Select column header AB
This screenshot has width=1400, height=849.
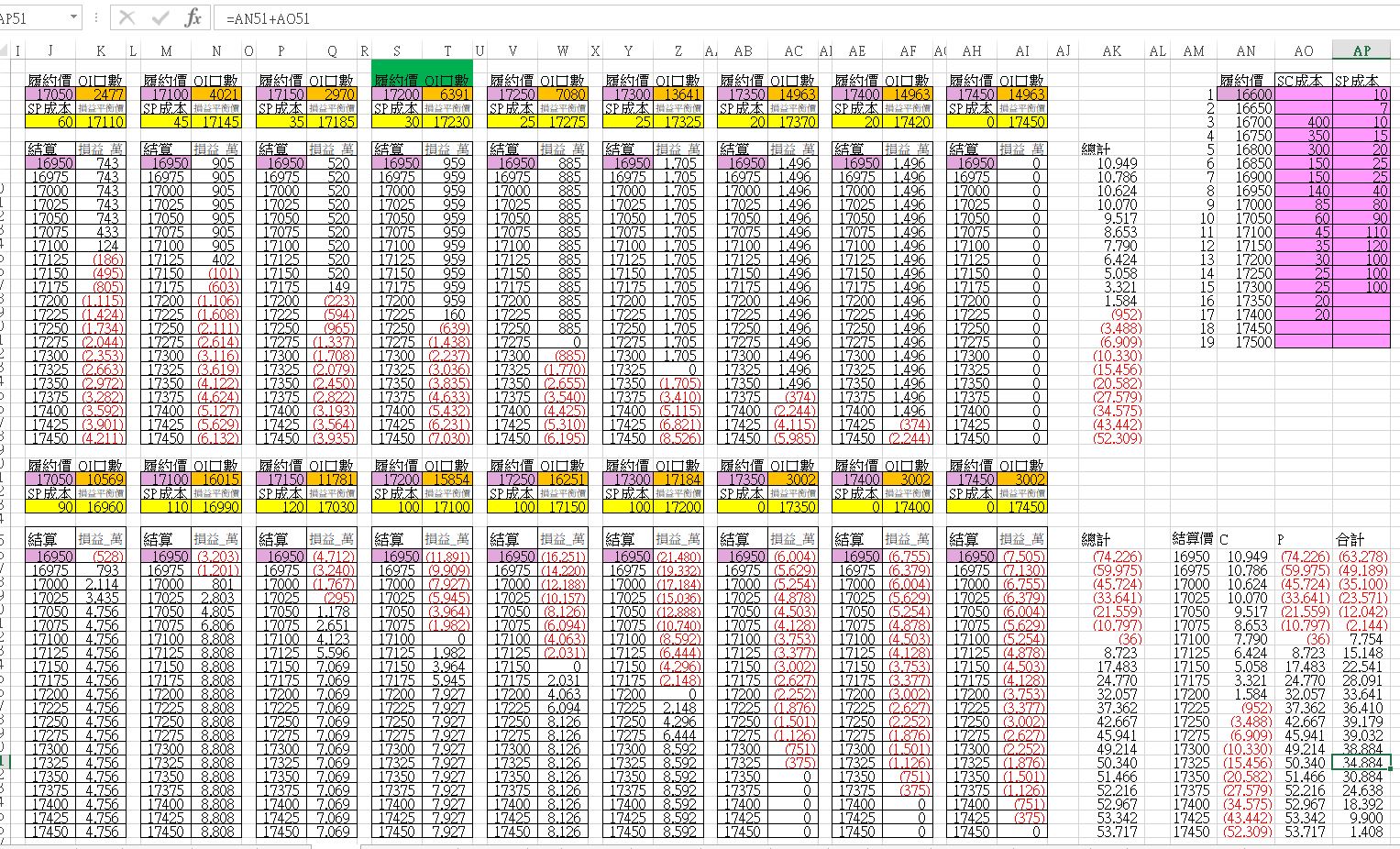(x=743, y=51)
